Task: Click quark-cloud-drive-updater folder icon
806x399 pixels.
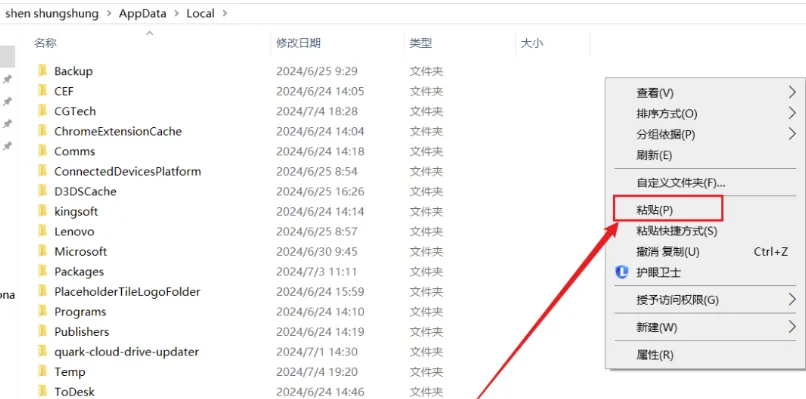Action: coord(43,352)
